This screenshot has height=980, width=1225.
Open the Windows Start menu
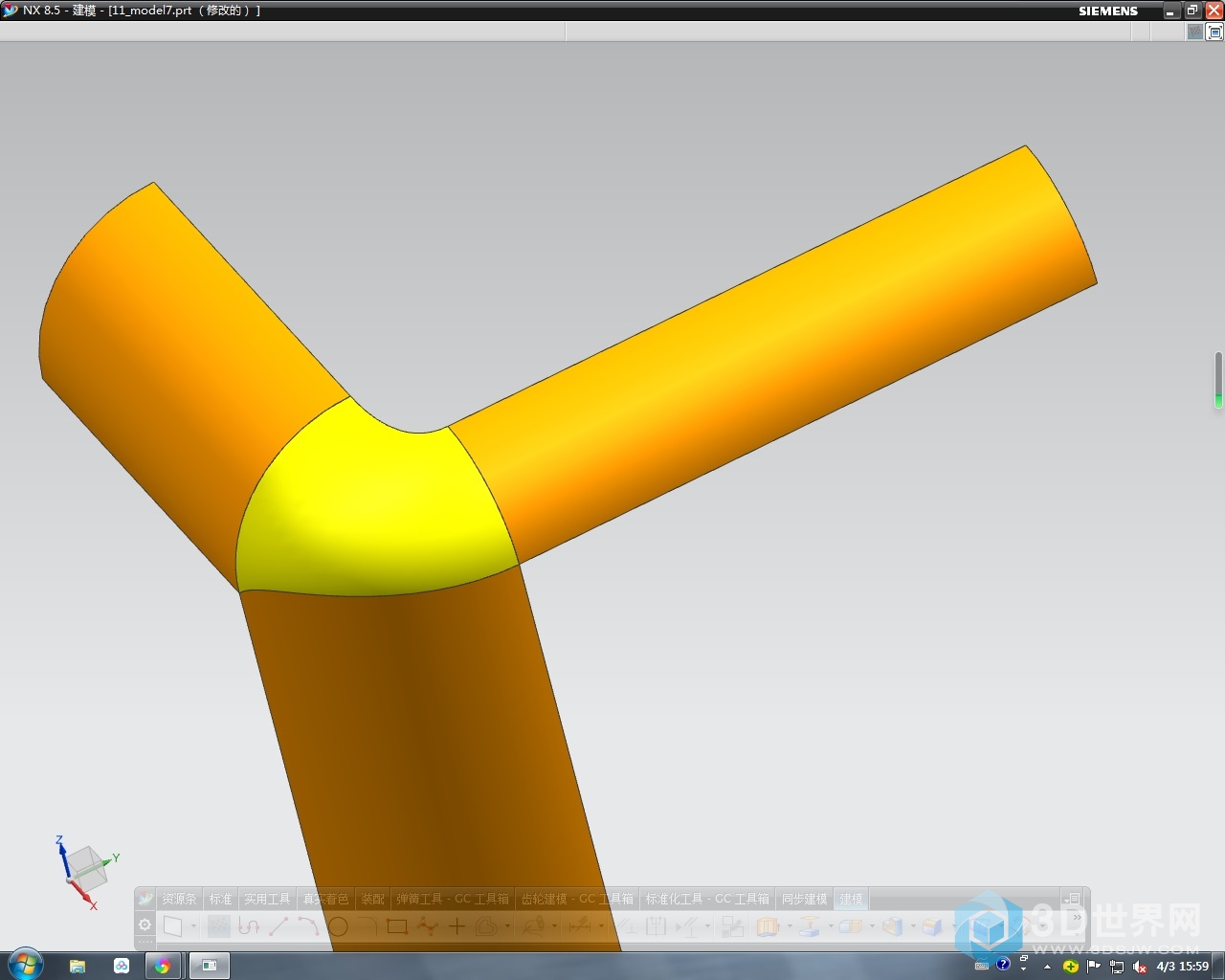pyautogui.click(x=25, y=965)
